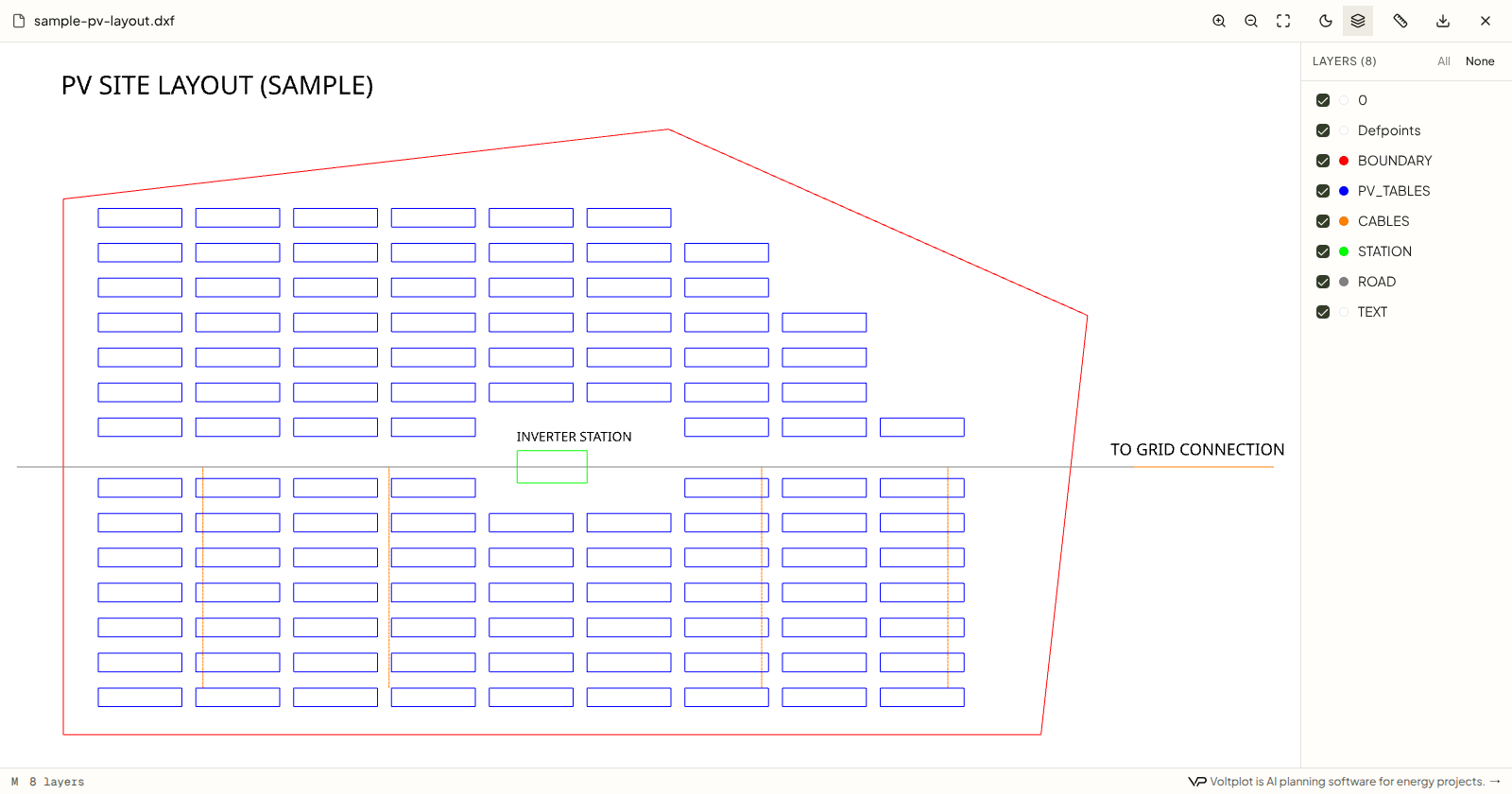The height and width of the screenshot is (794, 1512).
Task: Select the PV_TABLES layer name
Action: coord(1394,191)
